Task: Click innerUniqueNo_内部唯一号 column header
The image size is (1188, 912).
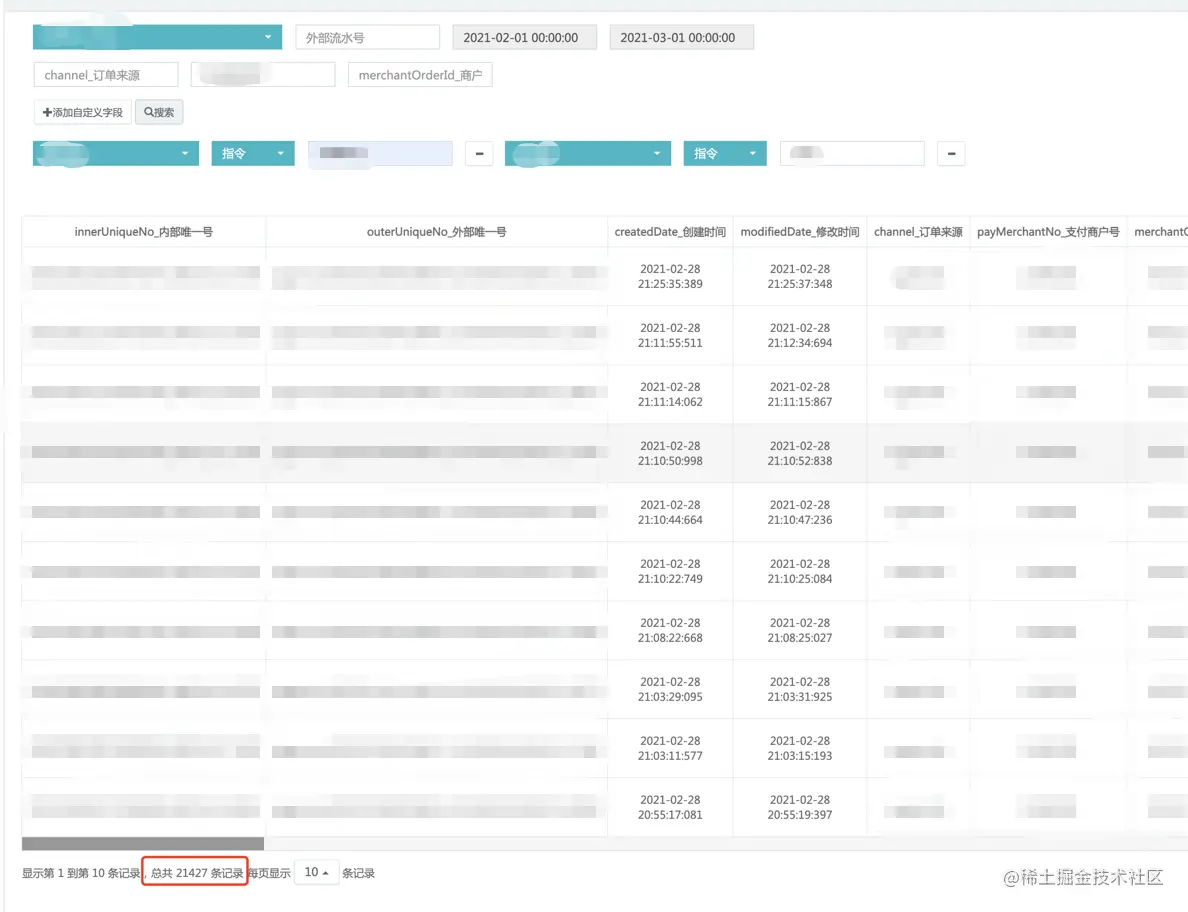Action: click(144, 232)
